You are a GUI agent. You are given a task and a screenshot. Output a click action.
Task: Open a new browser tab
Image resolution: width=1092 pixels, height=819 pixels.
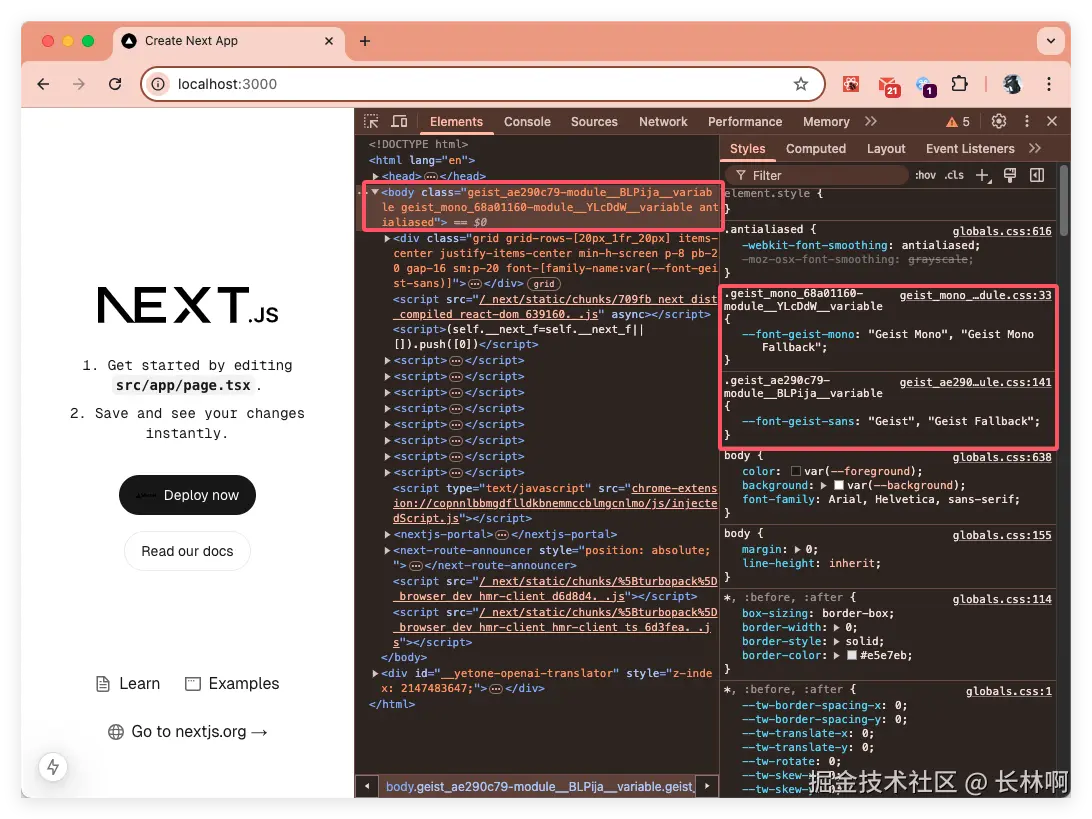(x=365, y=41)
